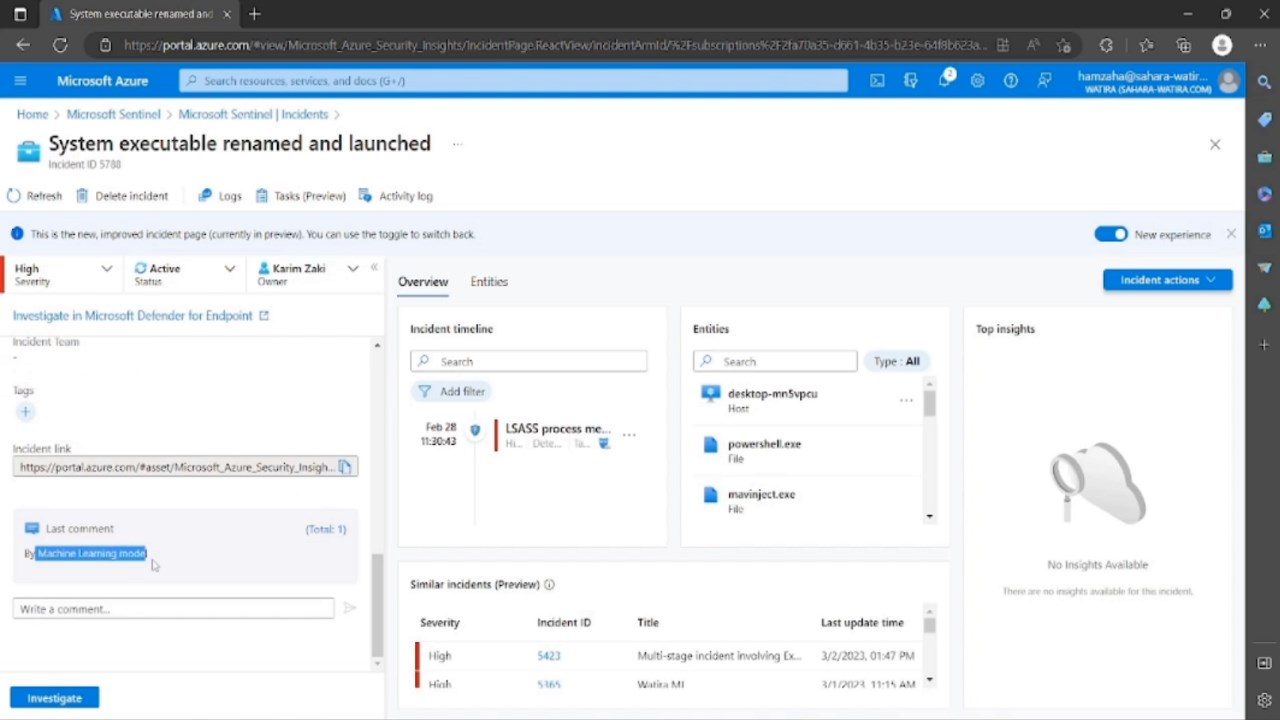Dismiss the new incident page info banner
Viewport: 1280px width, 720px height.
(x=1231, y=234)
